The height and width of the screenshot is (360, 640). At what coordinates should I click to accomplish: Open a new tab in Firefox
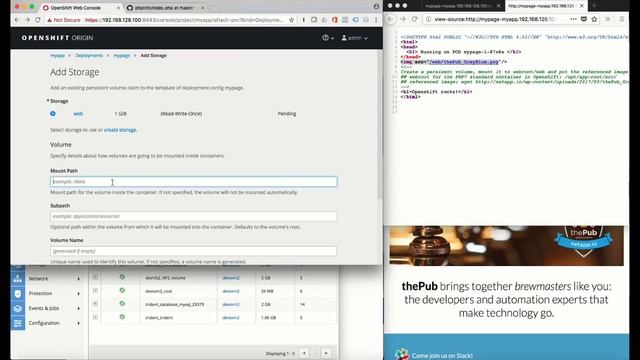pyautogui.click(x=594, y=6)
